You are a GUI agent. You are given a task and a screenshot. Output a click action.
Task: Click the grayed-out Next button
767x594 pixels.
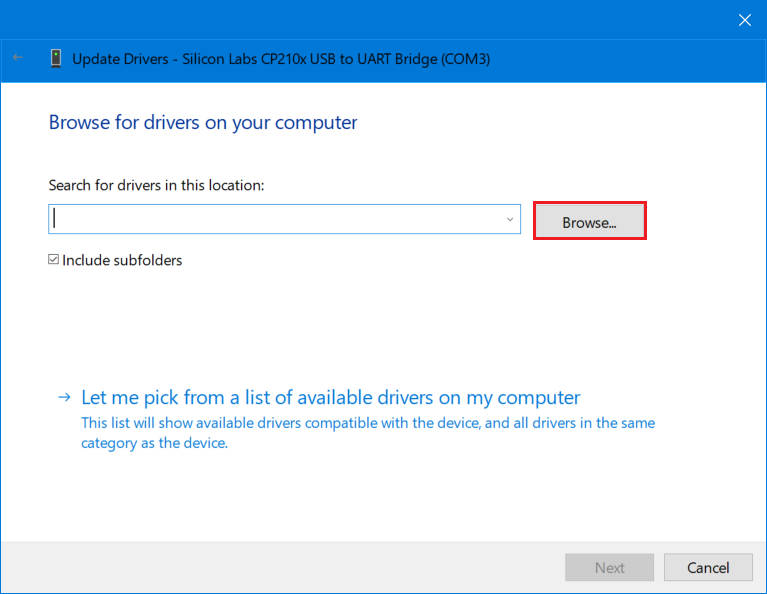pyautogui.click(x=609, y=567)
